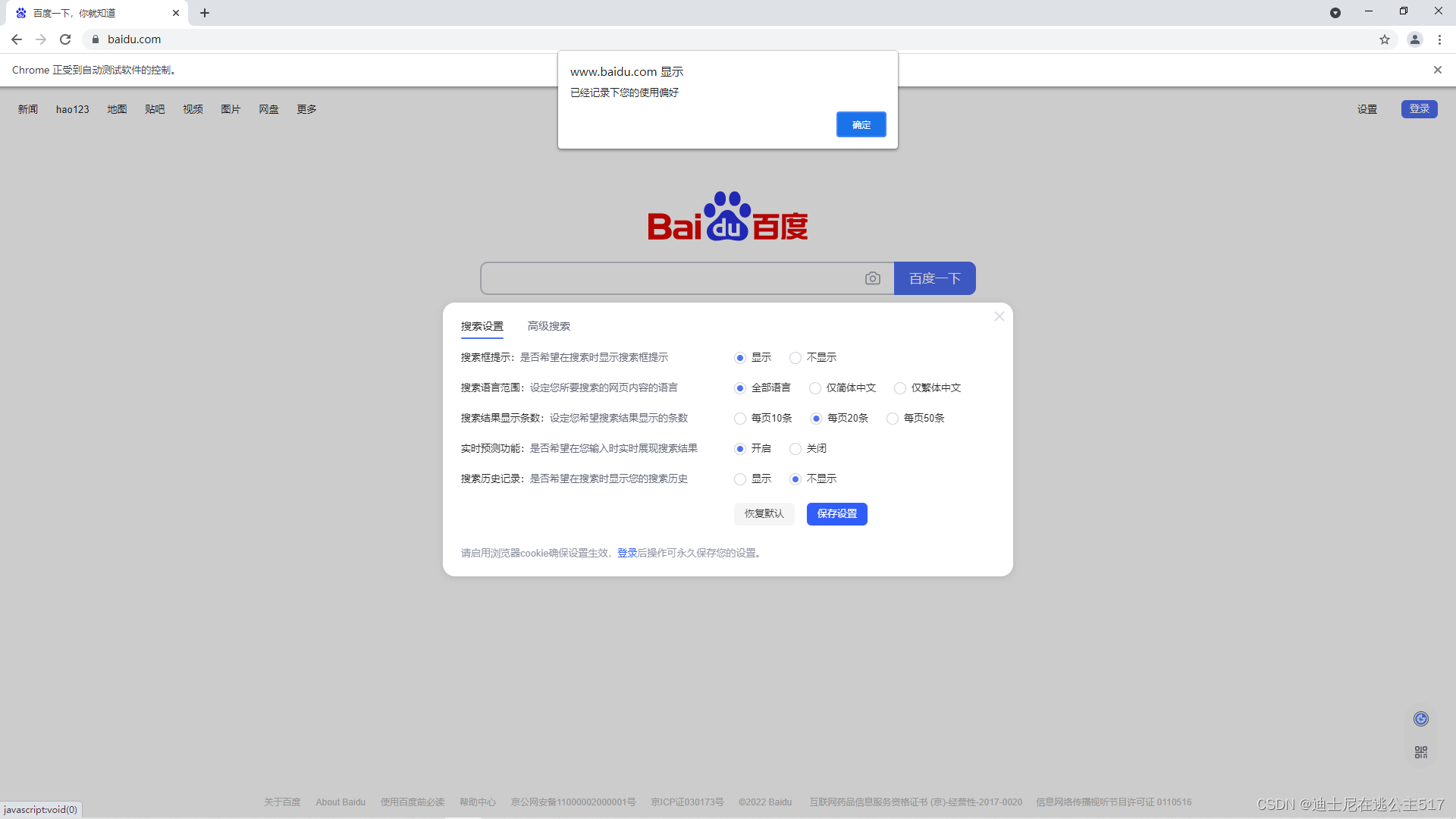Click the 恢复默认 button

click(764, 513)
